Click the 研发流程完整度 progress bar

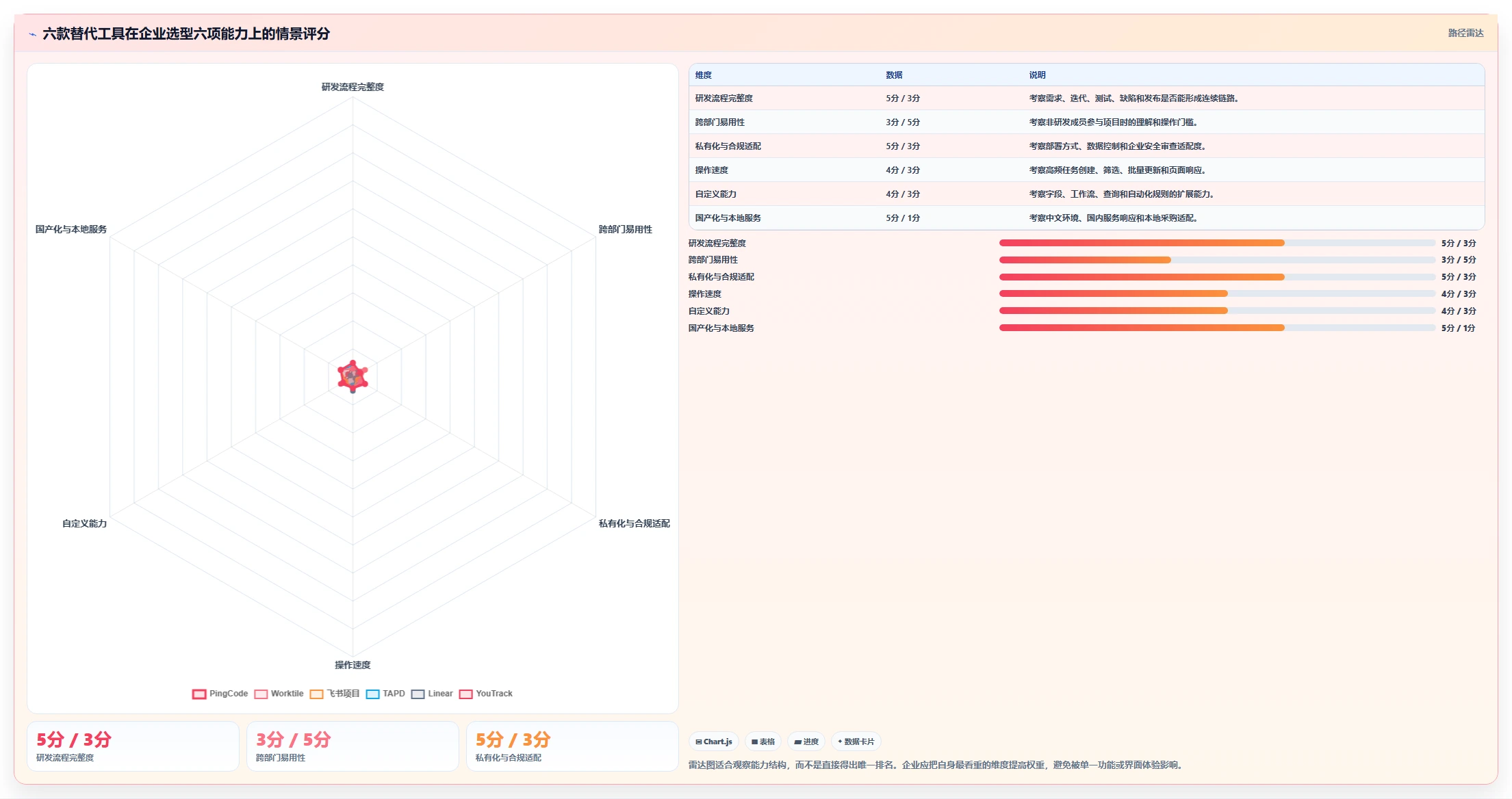coord(1217,243)
